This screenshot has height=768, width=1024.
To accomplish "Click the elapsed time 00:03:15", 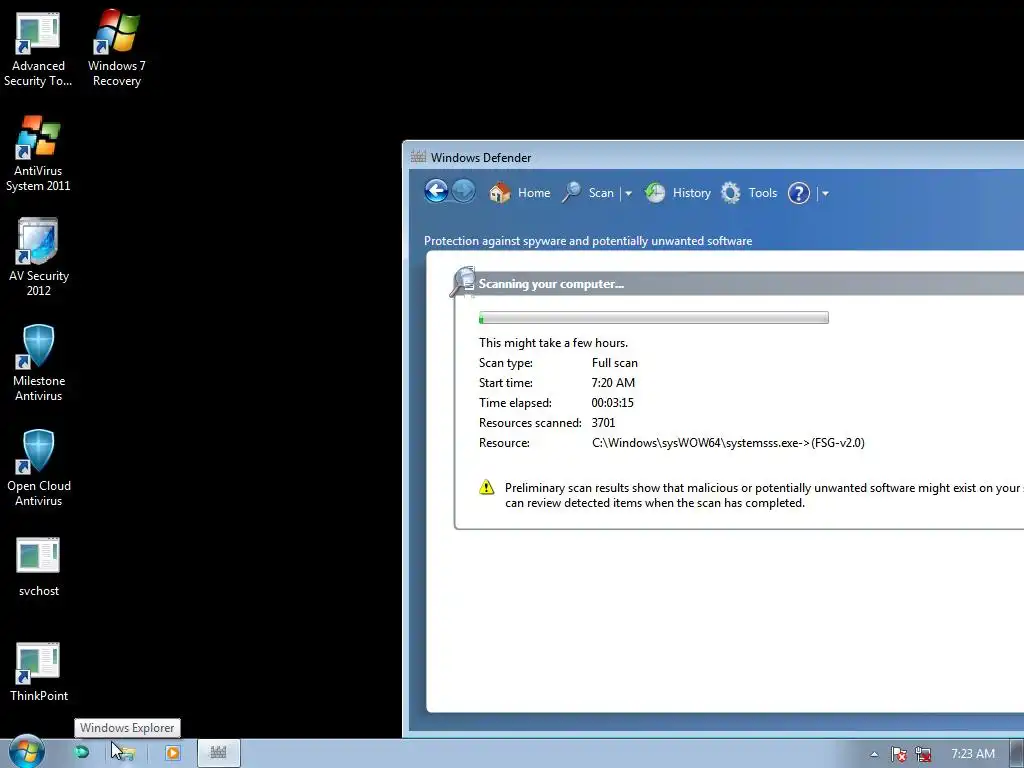I will click(613, 403).
